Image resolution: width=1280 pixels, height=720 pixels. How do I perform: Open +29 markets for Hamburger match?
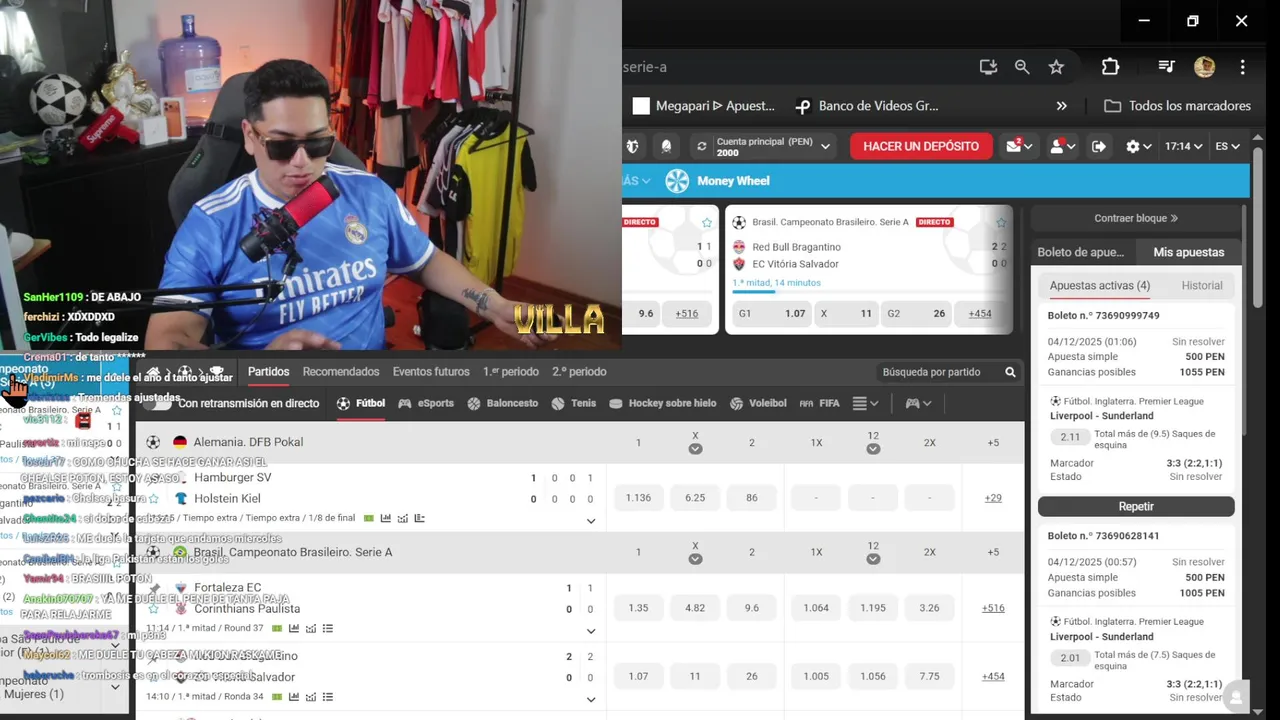993,498
